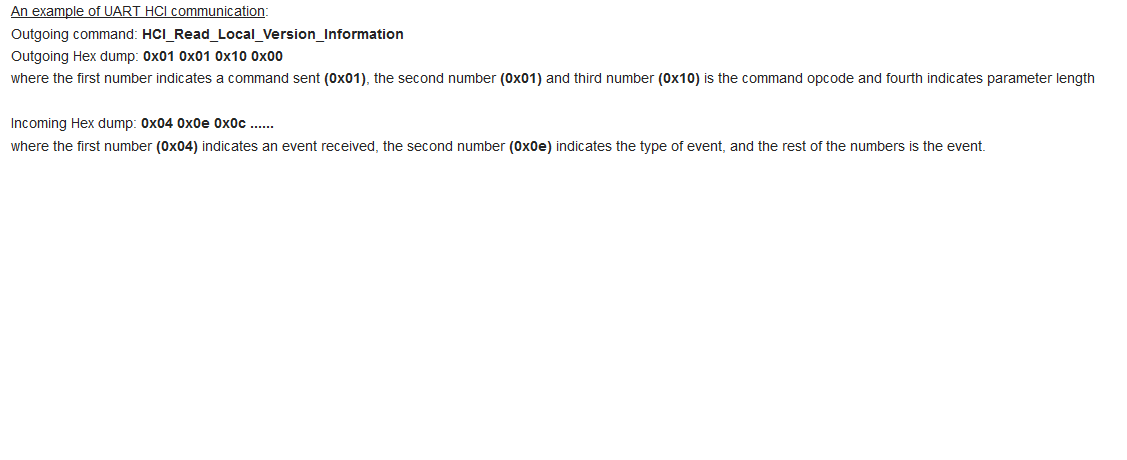Click the HCI_Read_Local_Version_Information command name
Image resolution: width=1127 pixels, height=460 pixels.
point(273,34)
